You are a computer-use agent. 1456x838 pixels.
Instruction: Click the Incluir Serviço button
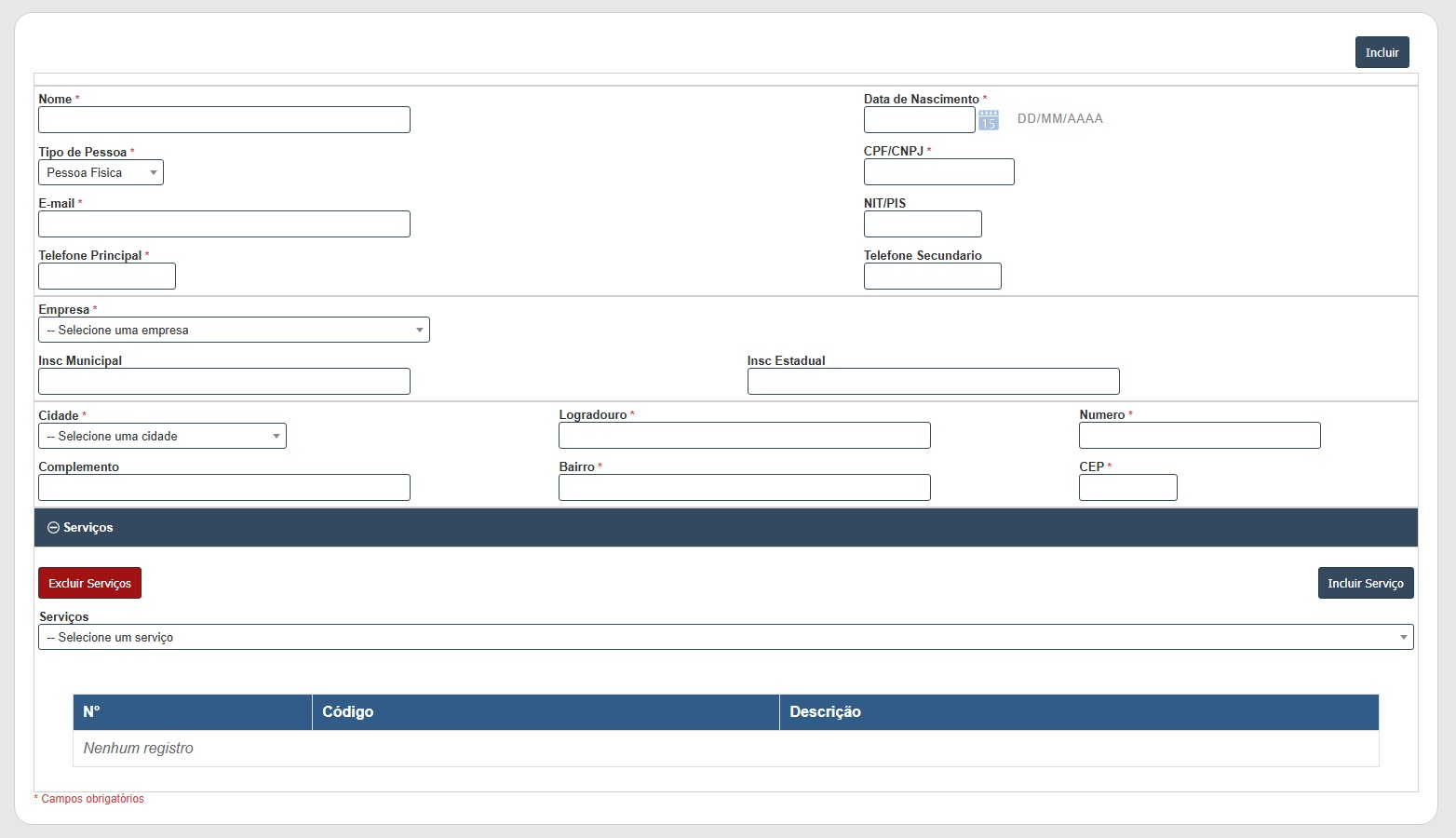1366,583
